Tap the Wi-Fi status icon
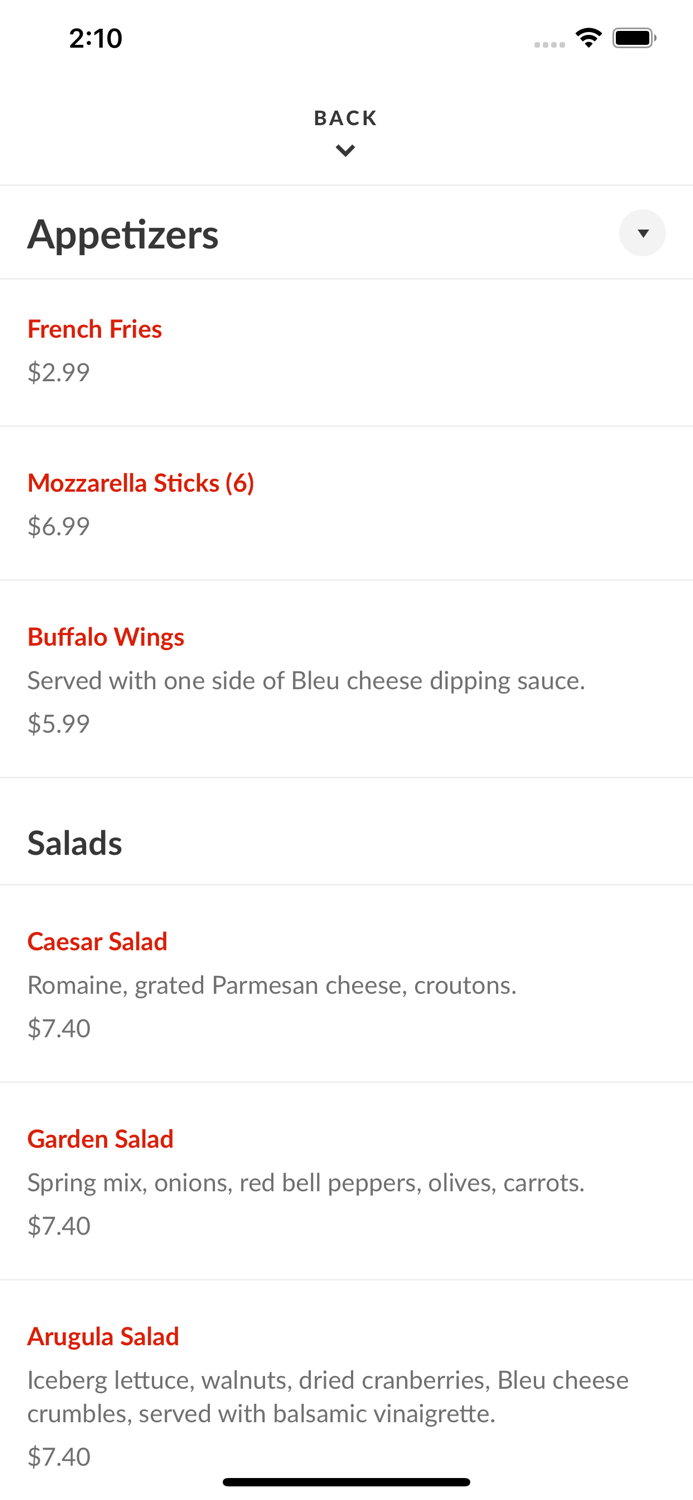 pos(588,36)
